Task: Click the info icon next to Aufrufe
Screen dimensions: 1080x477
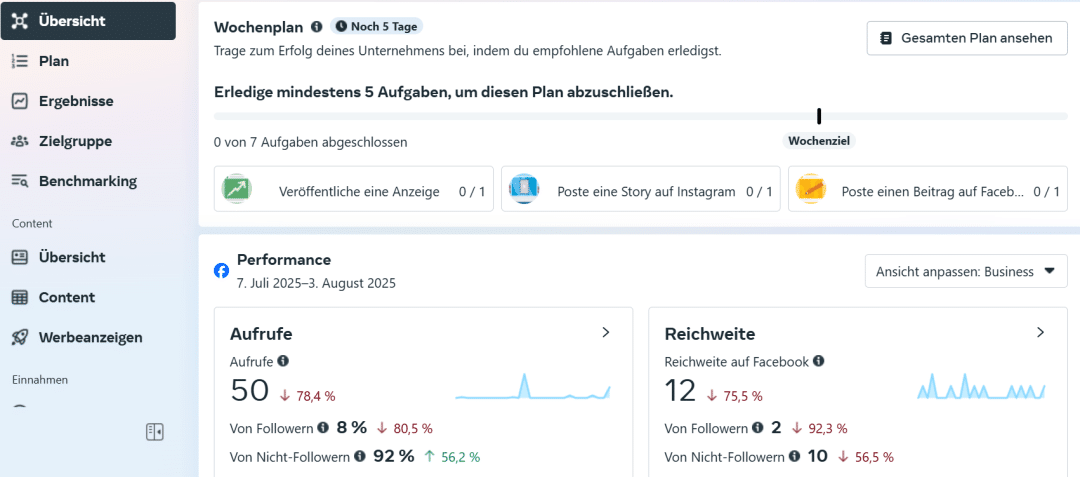Action: pyautogui.click(x=283, y=361)
